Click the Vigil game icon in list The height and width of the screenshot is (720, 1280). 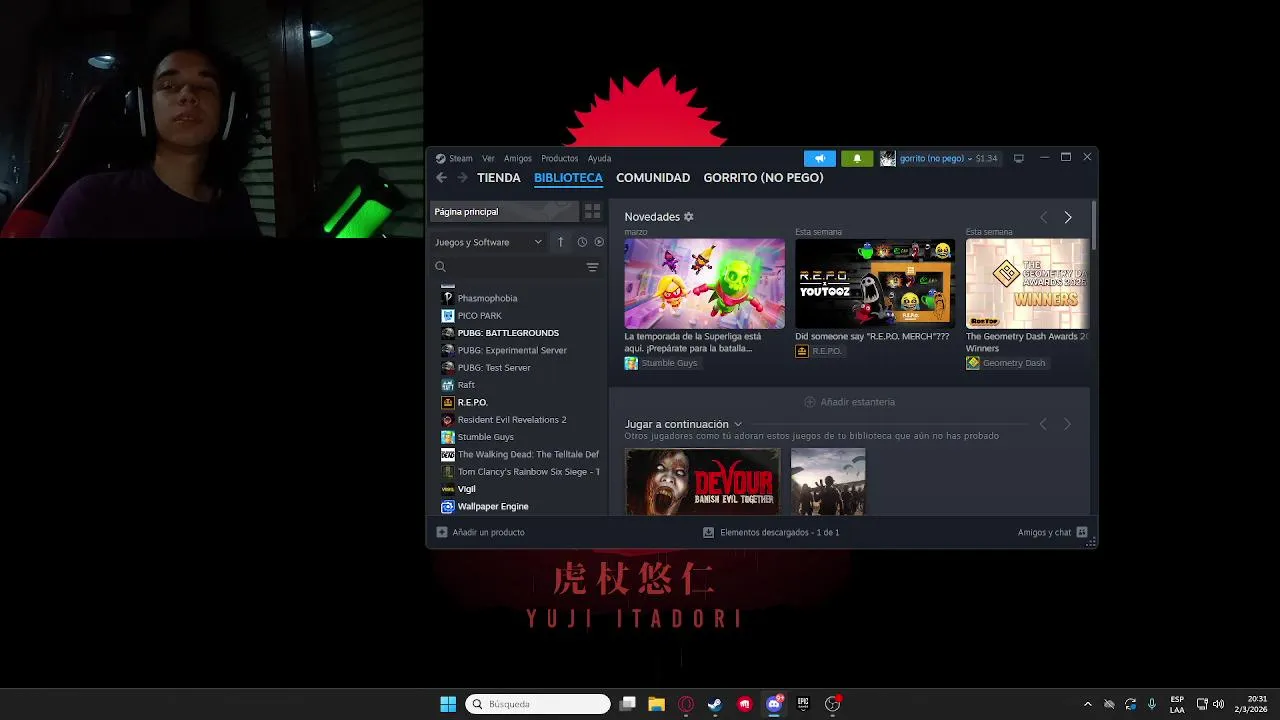pyautogui.click(x=448, y=489)
